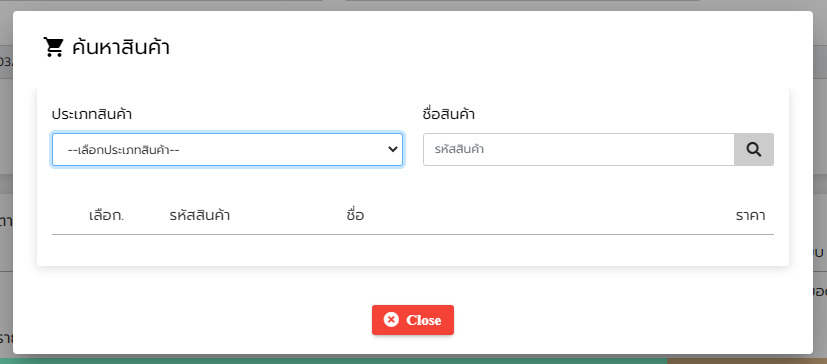Image resolution: width=827 pixels, height=364 pixels.
Task: Click the ชื่อ column header
Action: pyautogui.click(x=355, y=215)
